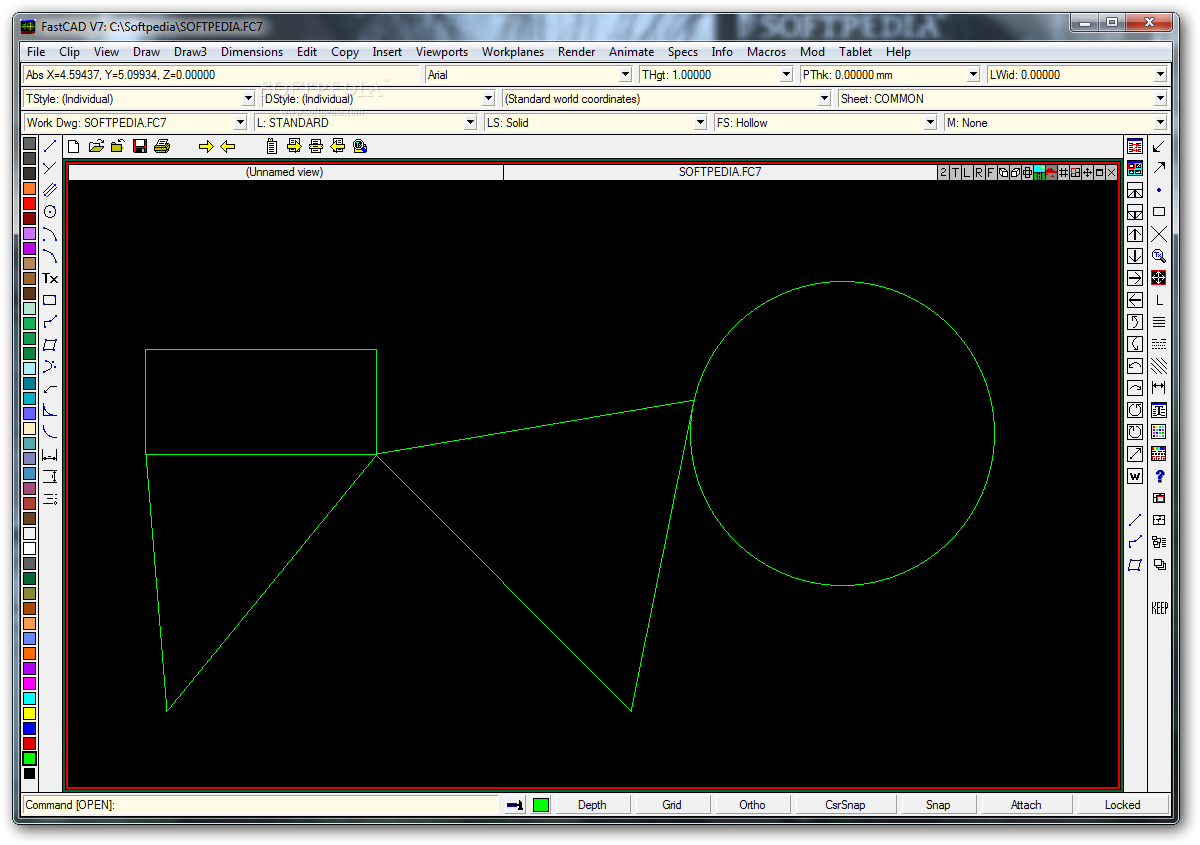Click the erase X icon on right toolbar
The image size is (1200, 845).
(1159, 234)
